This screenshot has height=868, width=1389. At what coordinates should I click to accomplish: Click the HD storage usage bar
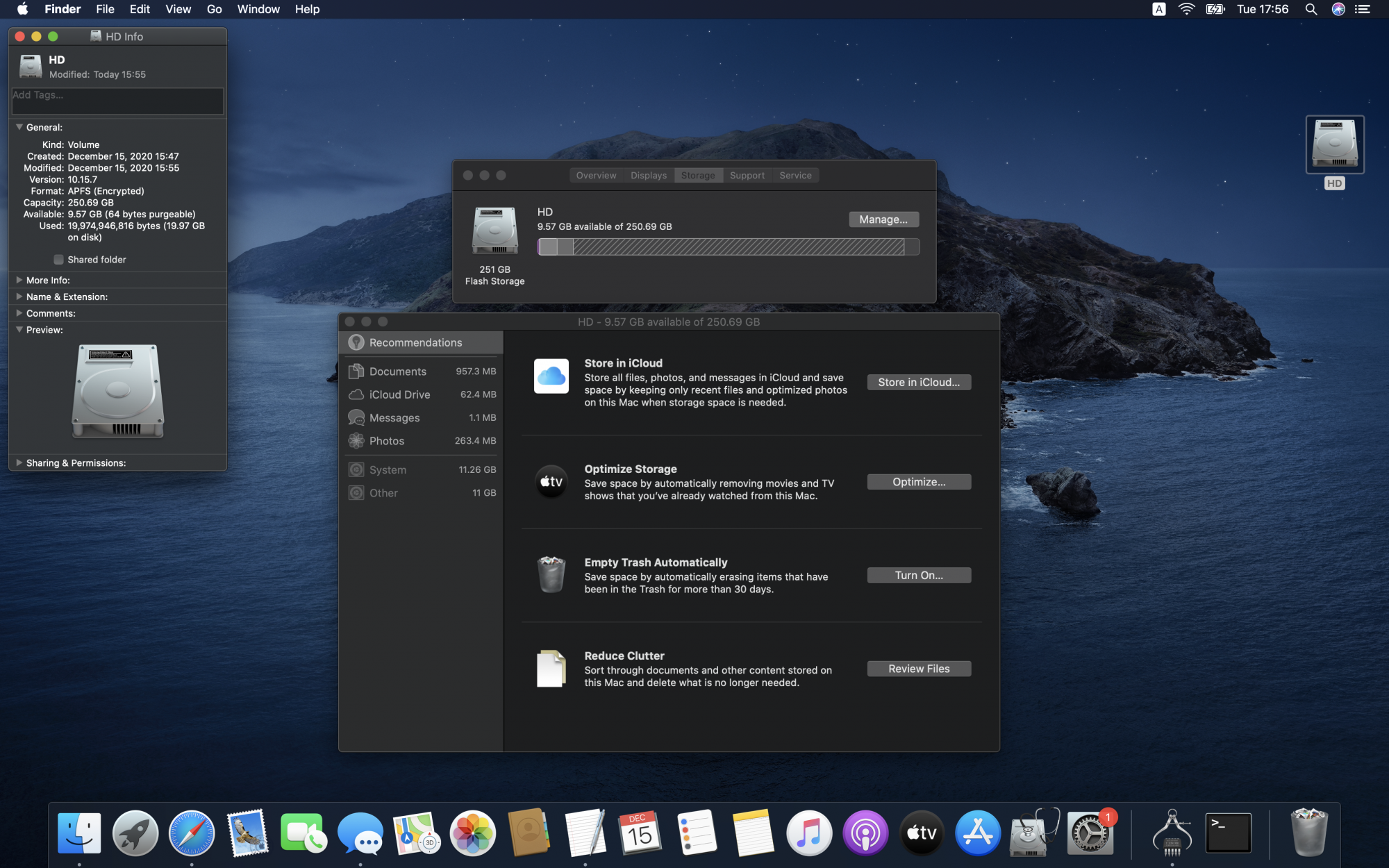728,247
